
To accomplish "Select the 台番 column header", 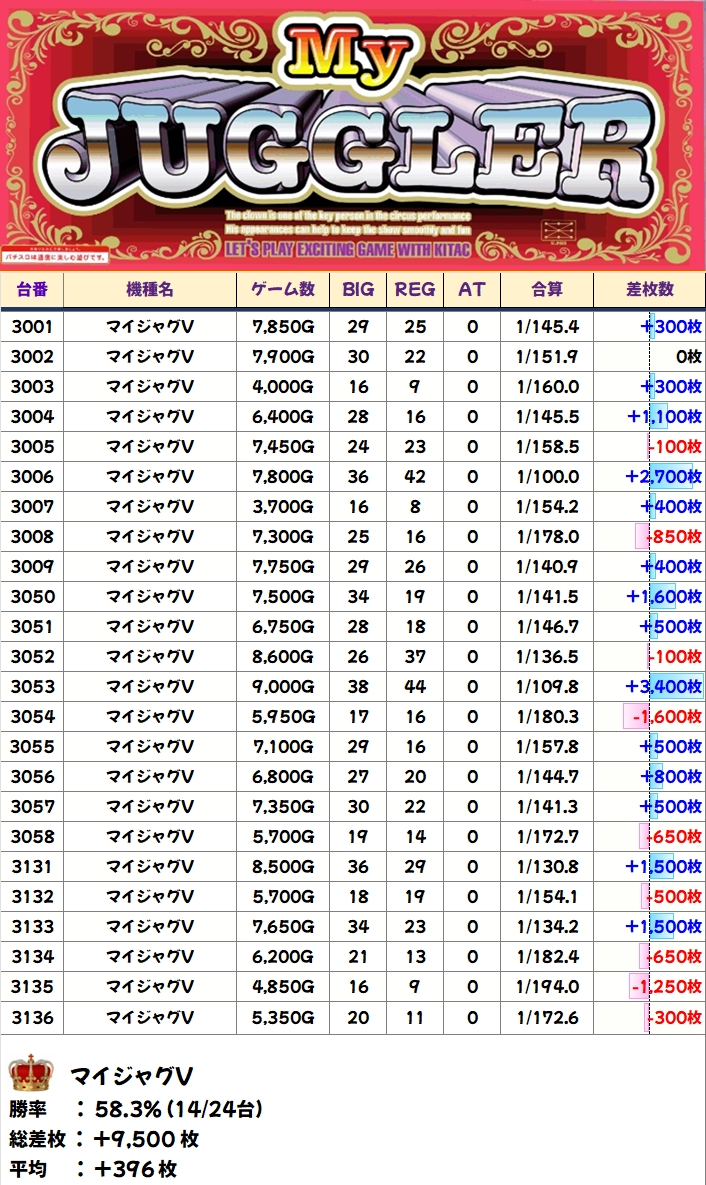I will pos(32,289).
